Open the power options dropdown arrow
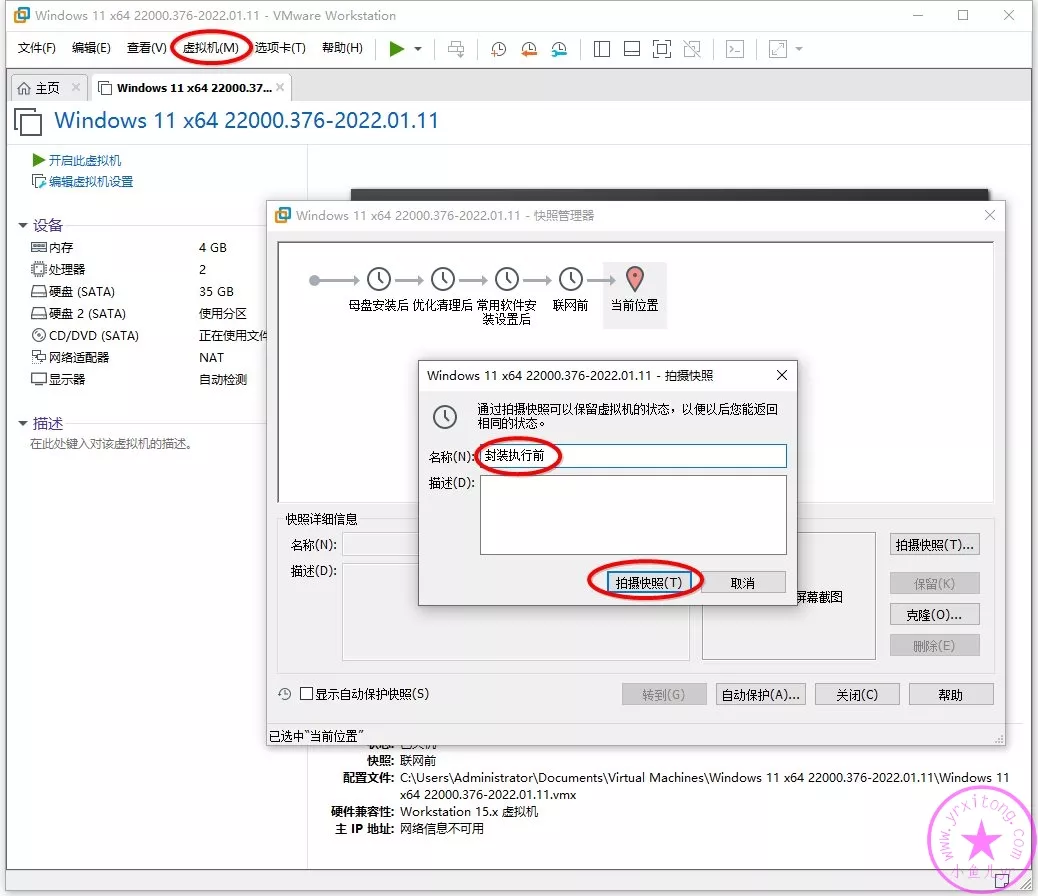Viewport: 1038px width, 896px height. point(418,49)
